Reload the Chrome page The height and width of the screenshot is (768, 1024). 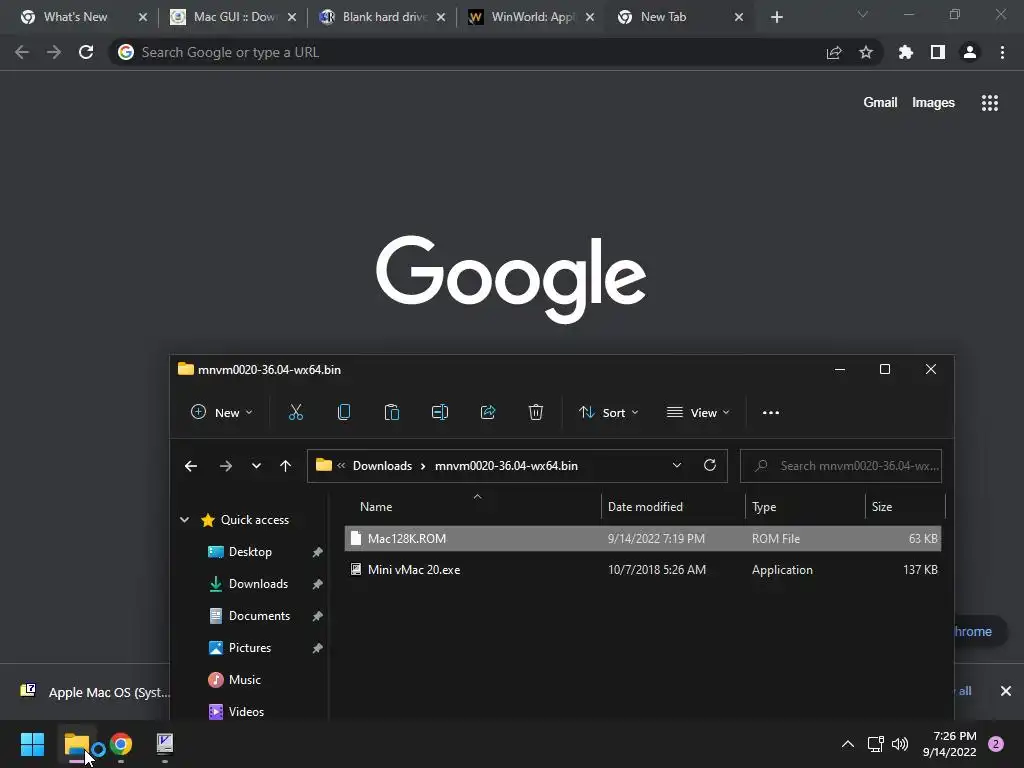86,52
